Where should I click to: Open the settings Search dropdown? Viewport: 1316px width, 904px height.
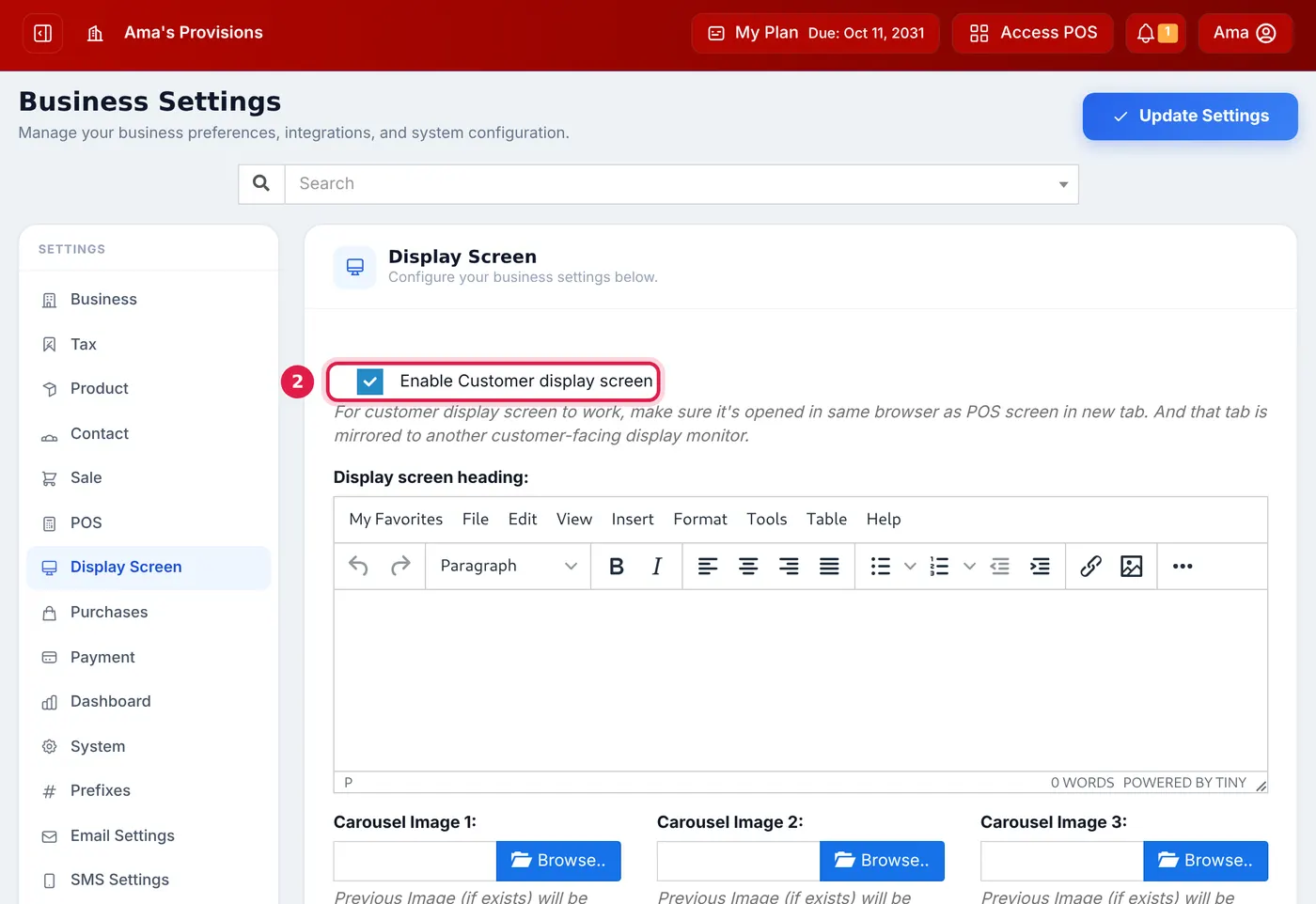[x=681, y=184]
